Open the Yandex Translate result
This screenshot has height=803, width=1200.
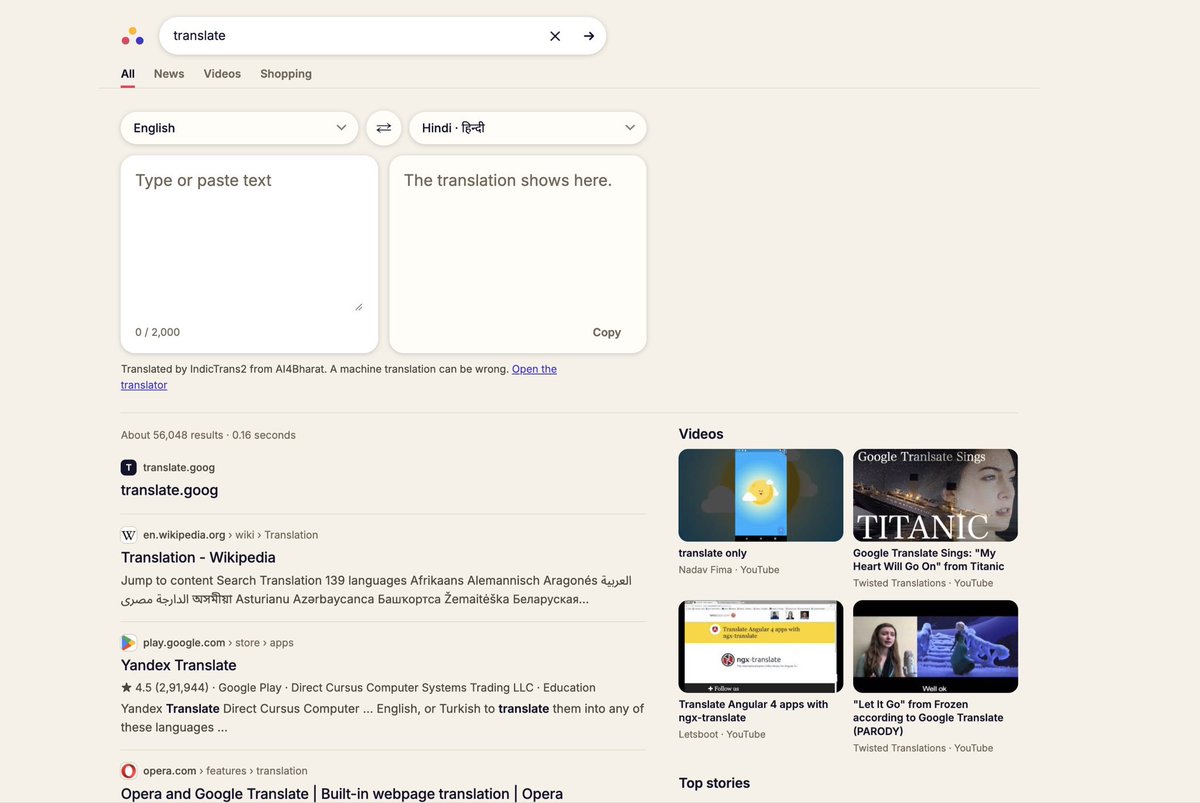point(179,665)
